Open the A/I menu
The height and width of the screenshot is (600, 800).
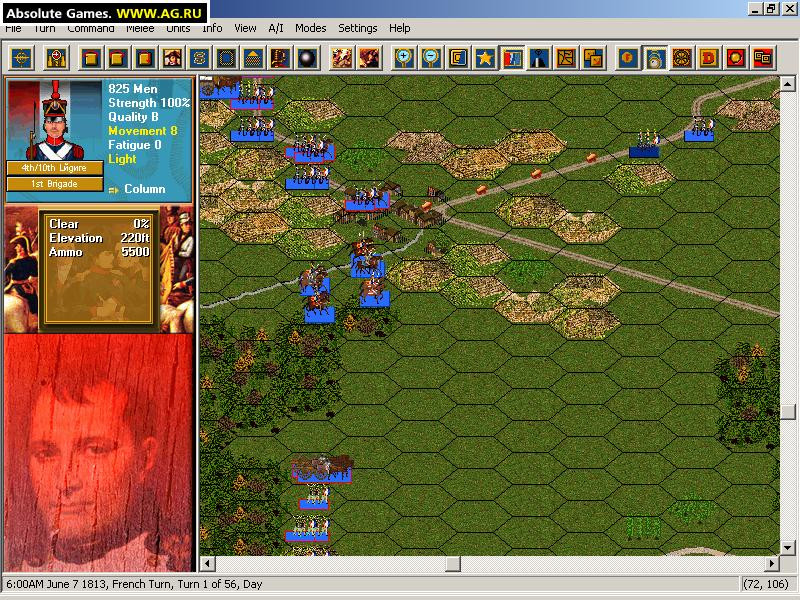pos(276,28)
